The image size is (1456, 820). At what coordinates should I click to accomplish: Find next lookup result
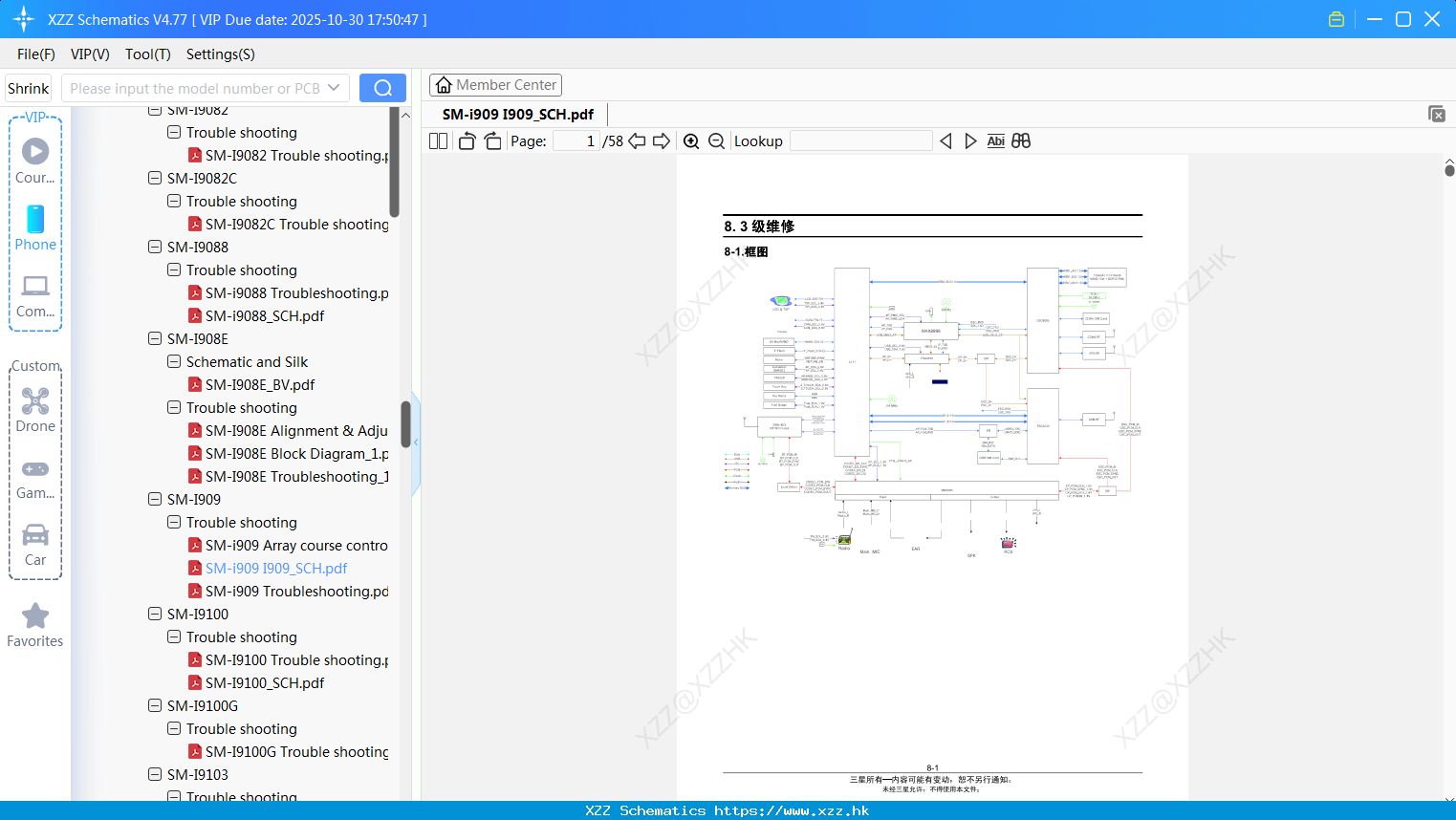pyautogui.click(x=970, y=140)
